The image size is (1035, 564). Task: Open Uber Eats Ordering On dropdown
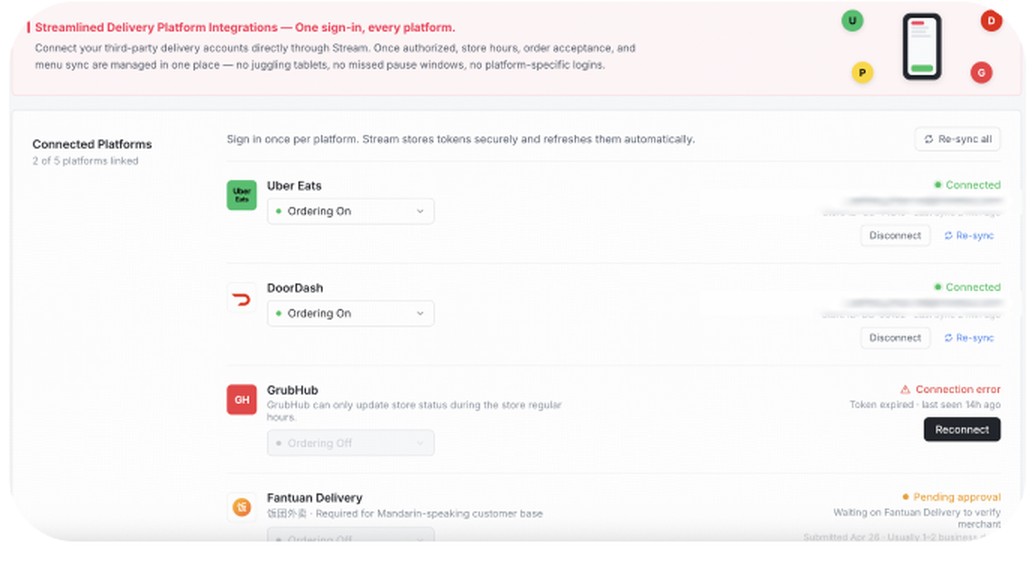(351, 211)
